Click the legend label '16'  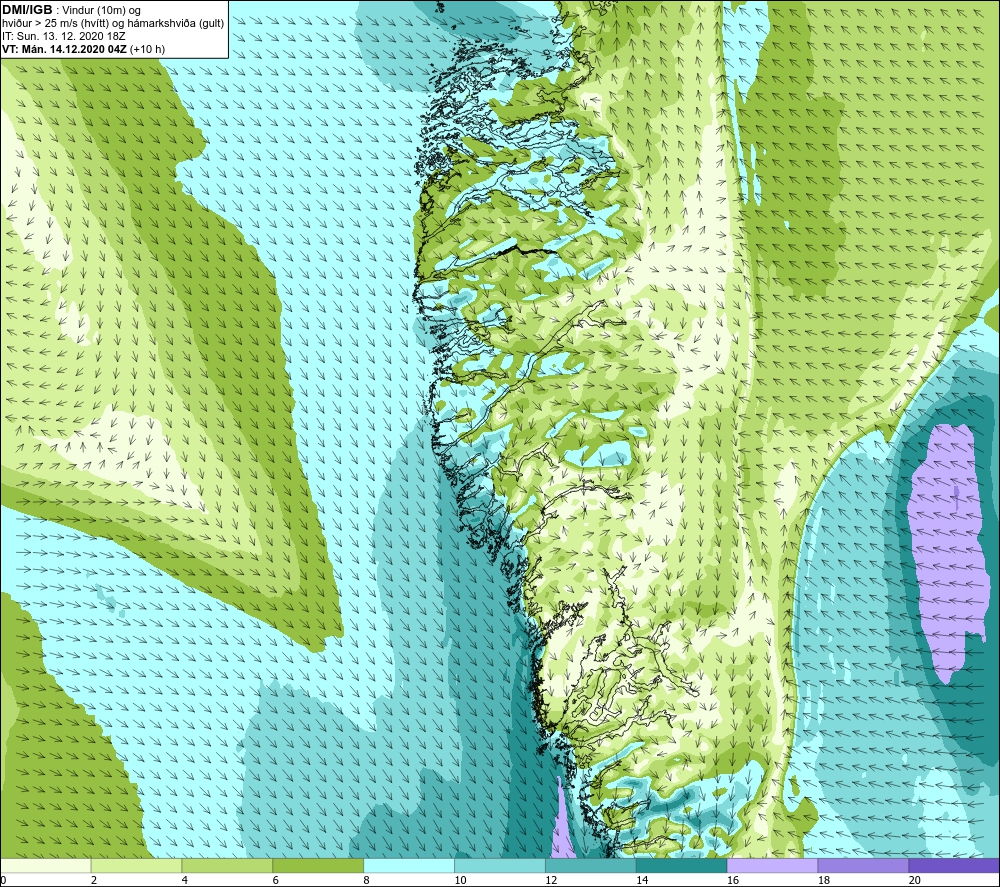[733, 880]
